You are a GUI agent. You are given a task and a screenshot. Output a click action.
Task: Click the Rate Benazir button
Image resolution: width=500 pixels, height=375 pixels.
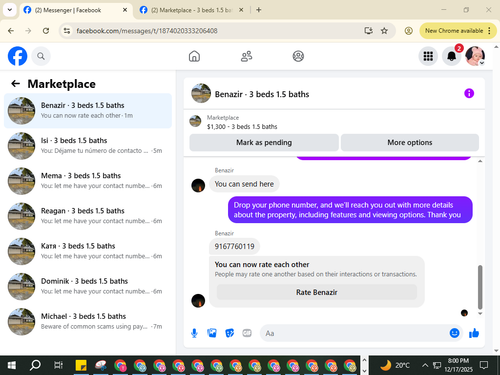(x=317, y=292)
